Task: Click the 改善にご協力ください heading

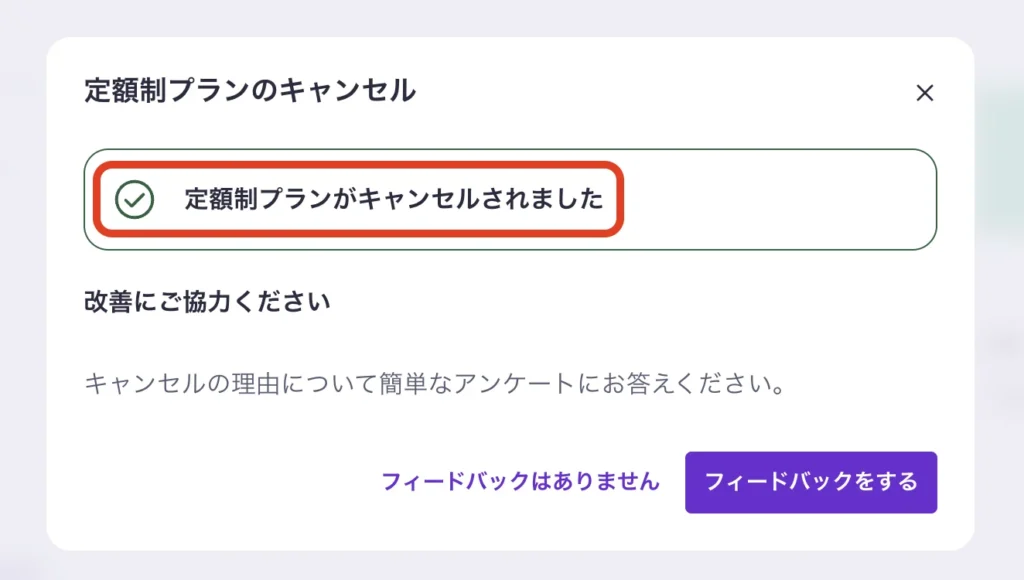Action: point(208,302)
